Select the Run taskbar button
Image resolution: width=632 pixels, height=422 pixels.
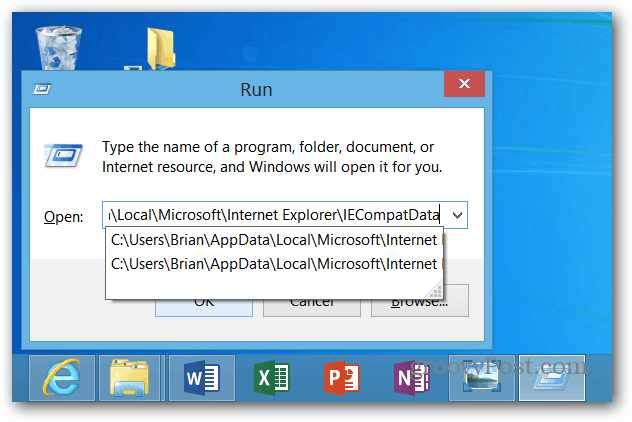552,378
